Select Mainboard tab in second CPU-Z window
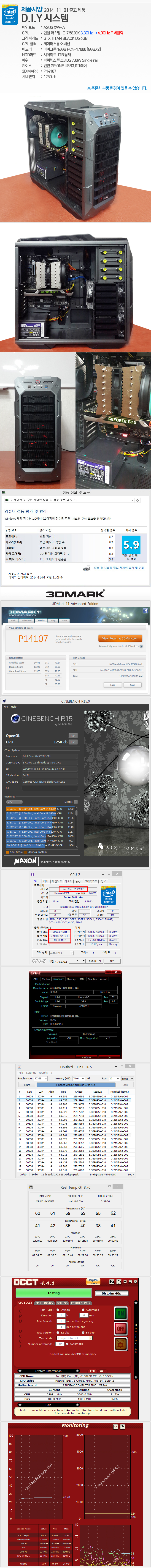Image resolution: width=151 pixels, height=1568 pixels. coord(58,979)
